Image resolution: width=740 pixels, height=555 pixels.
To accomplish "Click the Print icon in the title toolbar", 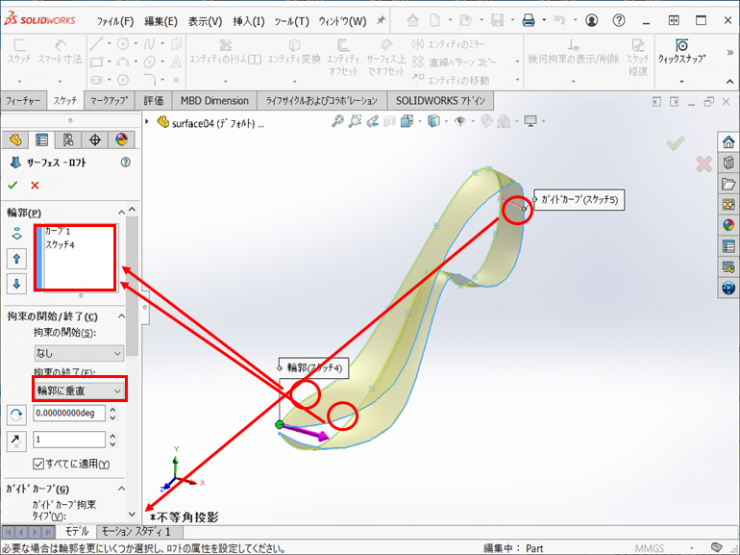I will tap(528, 21).
